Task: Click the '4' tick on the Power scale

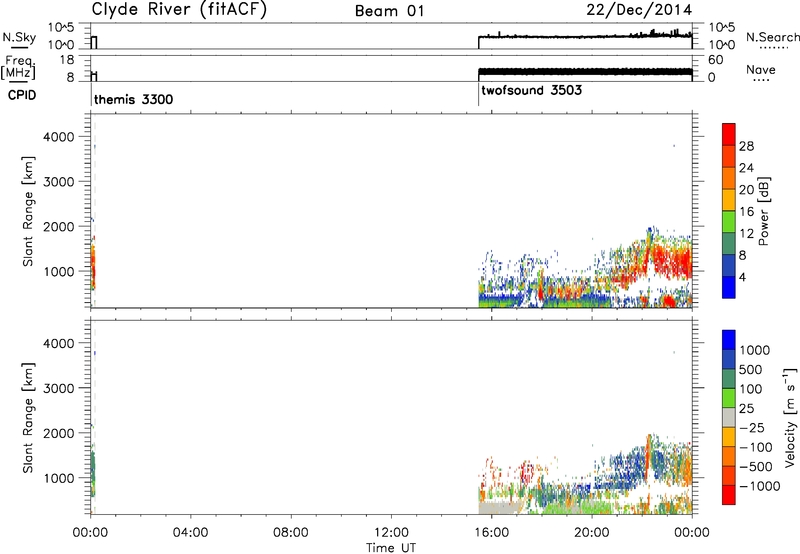Action: coord(743,277)
